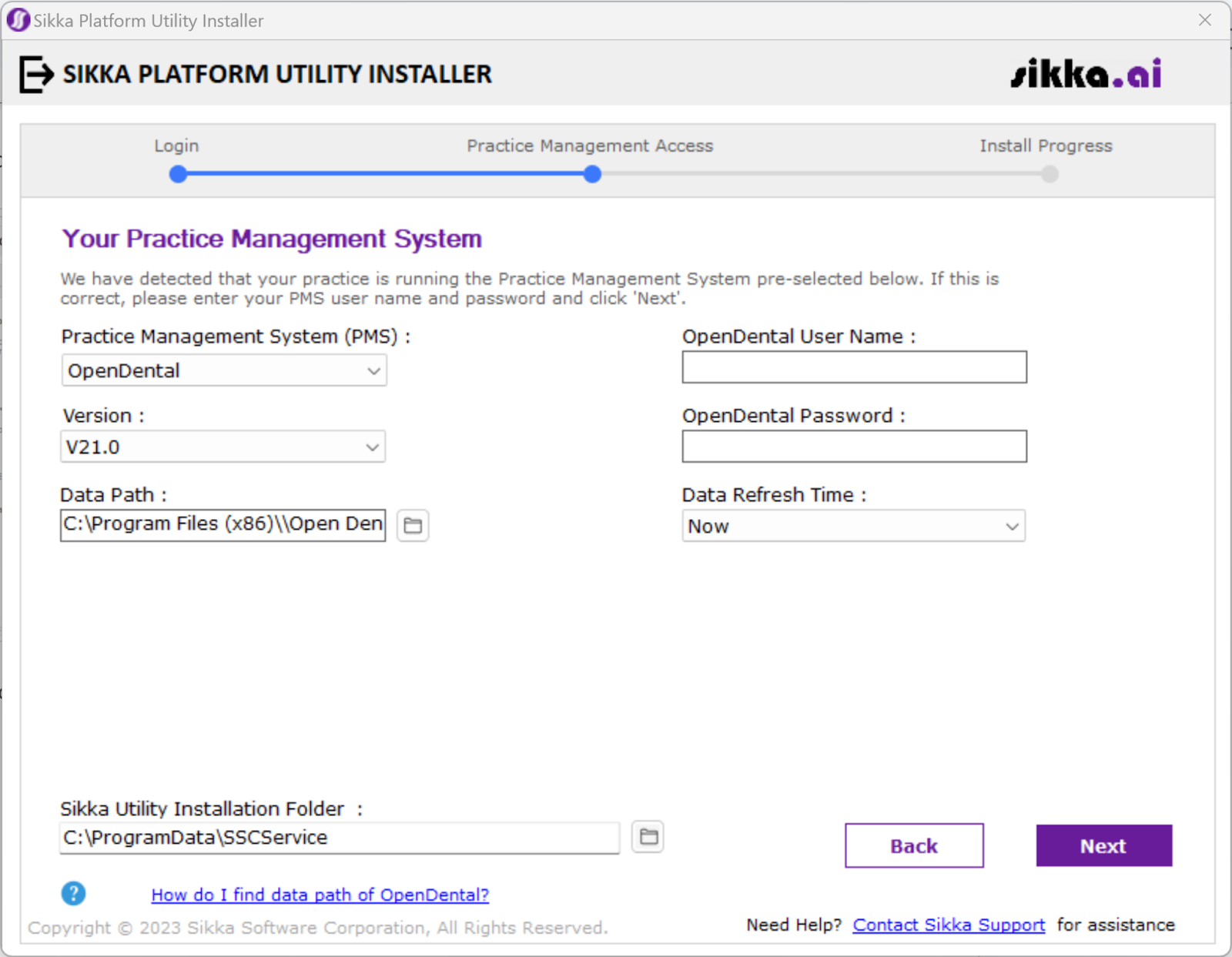Open the Contact Sikka Support link
Image resolution: width=1232 pixels, height=957 pixels.
949,925
